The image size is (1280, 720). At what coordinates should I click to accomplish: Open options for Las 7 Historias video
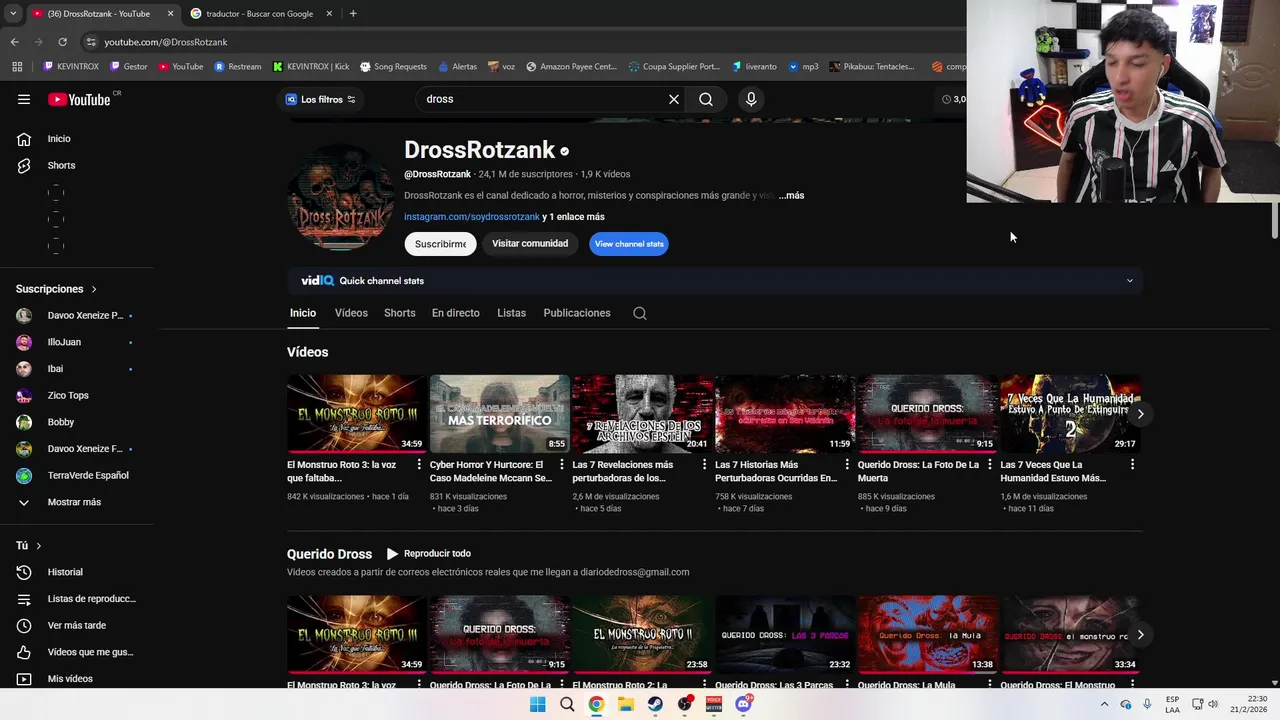(x=847, y=465)
